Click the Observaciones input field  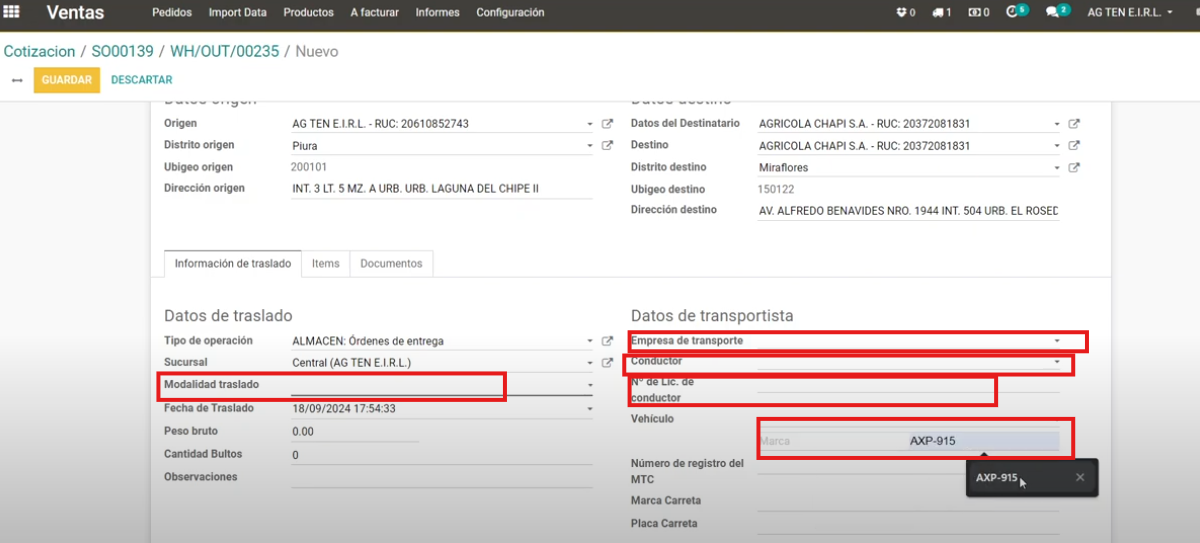pyautogui.click(x=442, y=478)
